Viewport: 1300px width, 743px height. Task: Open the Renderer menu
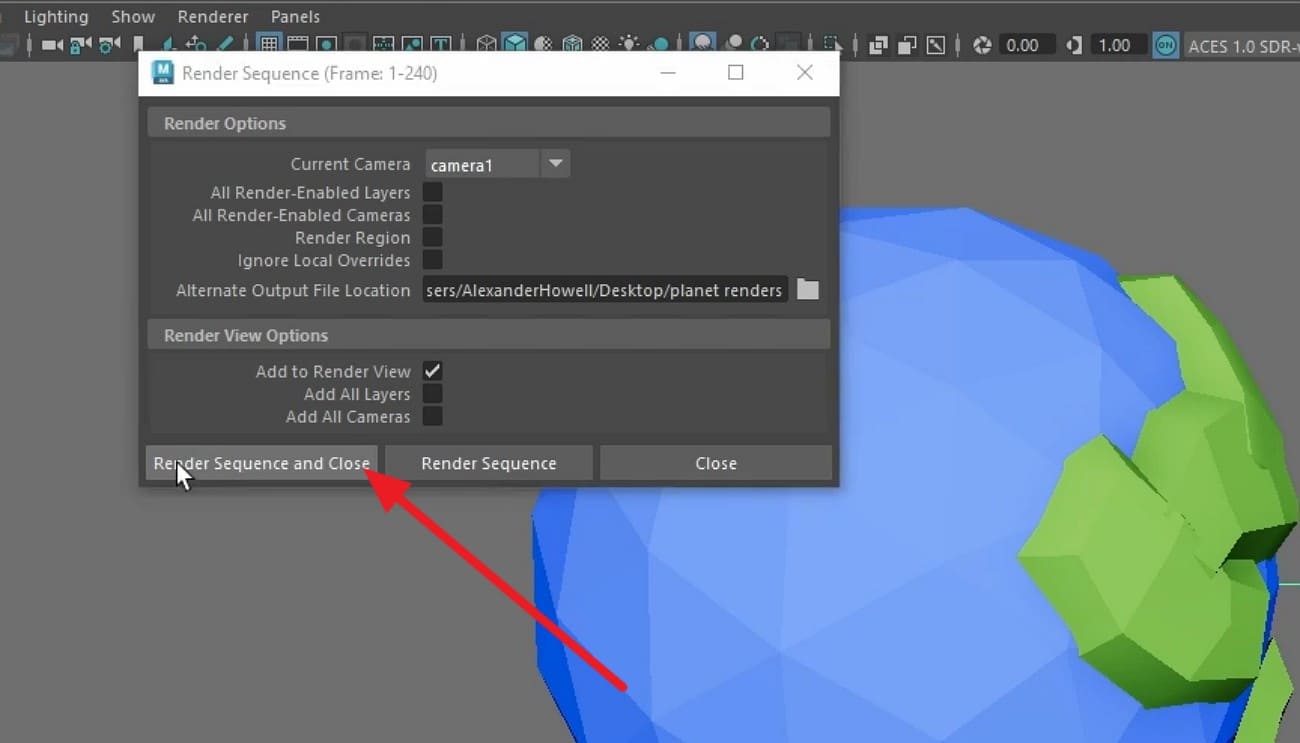point(212,16)
